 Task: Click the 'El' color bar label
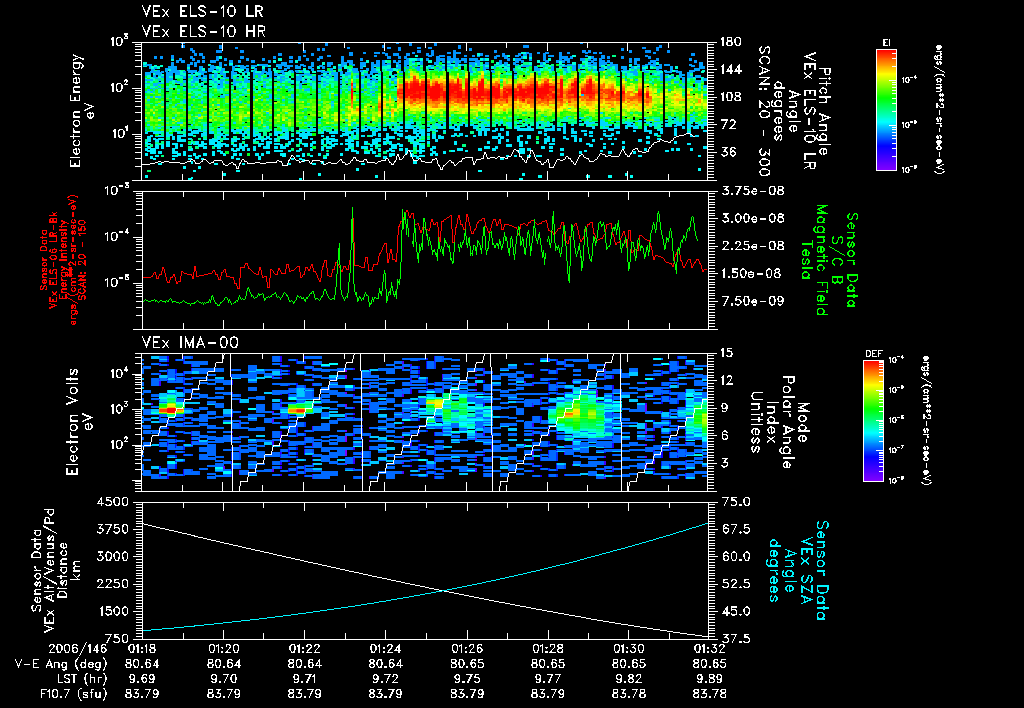(x=886, y=42)
